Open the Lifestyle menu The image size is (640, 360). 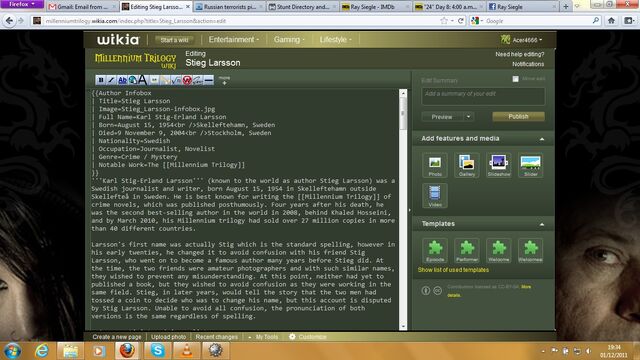click(336, 40)
